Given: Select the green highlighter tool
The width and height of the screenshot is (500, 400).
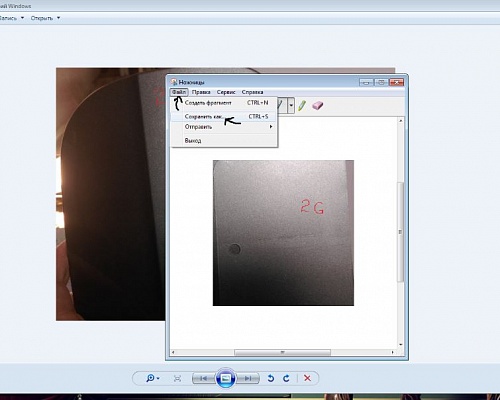Looking at the screenshot, I should point(302,106).
